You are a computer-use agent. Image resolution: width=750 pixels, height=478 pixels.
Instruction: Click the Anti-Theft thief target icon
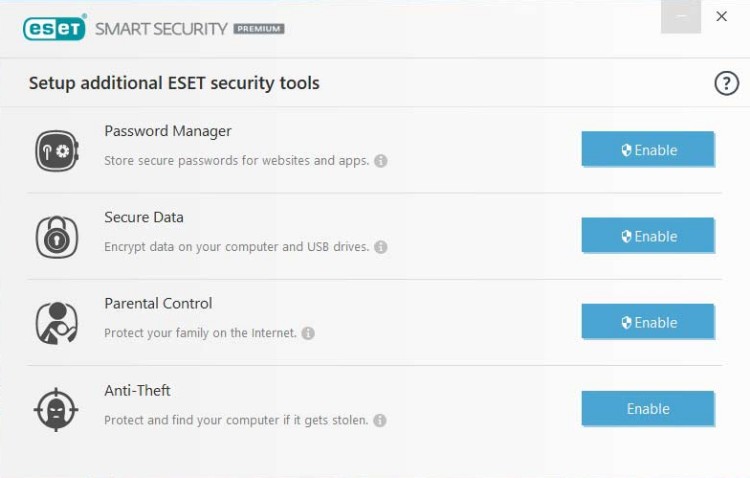pos(56,410)
